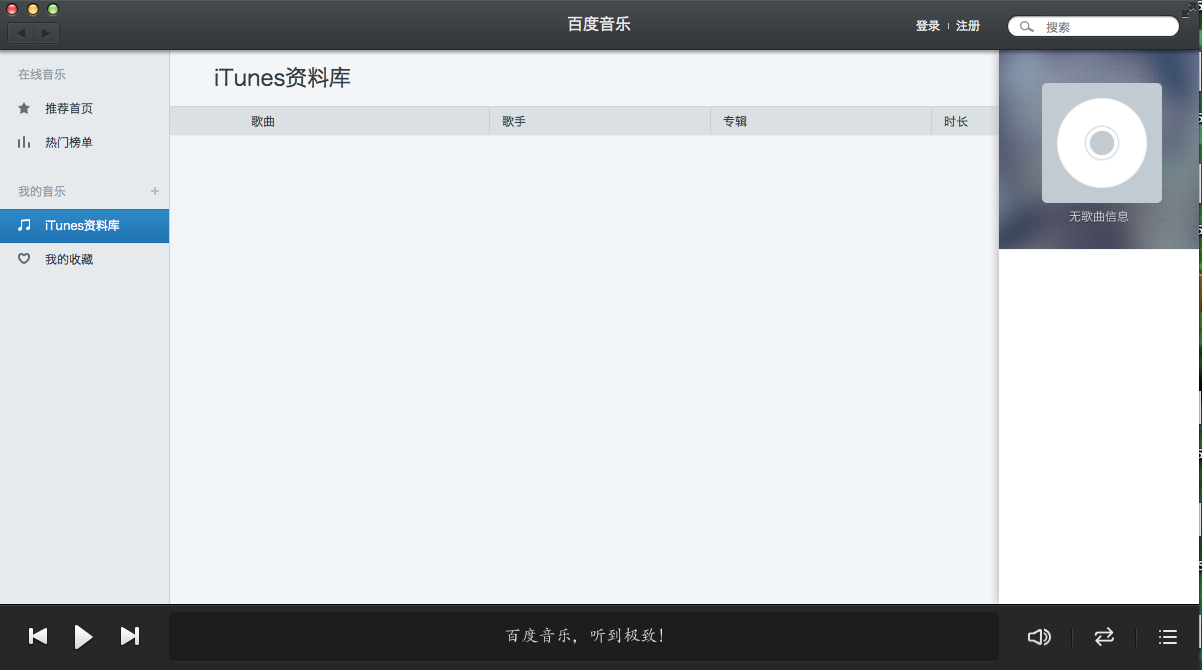Select iTunes资料库 in the sidebar
1202x670 pixels.
click(82, 226)
